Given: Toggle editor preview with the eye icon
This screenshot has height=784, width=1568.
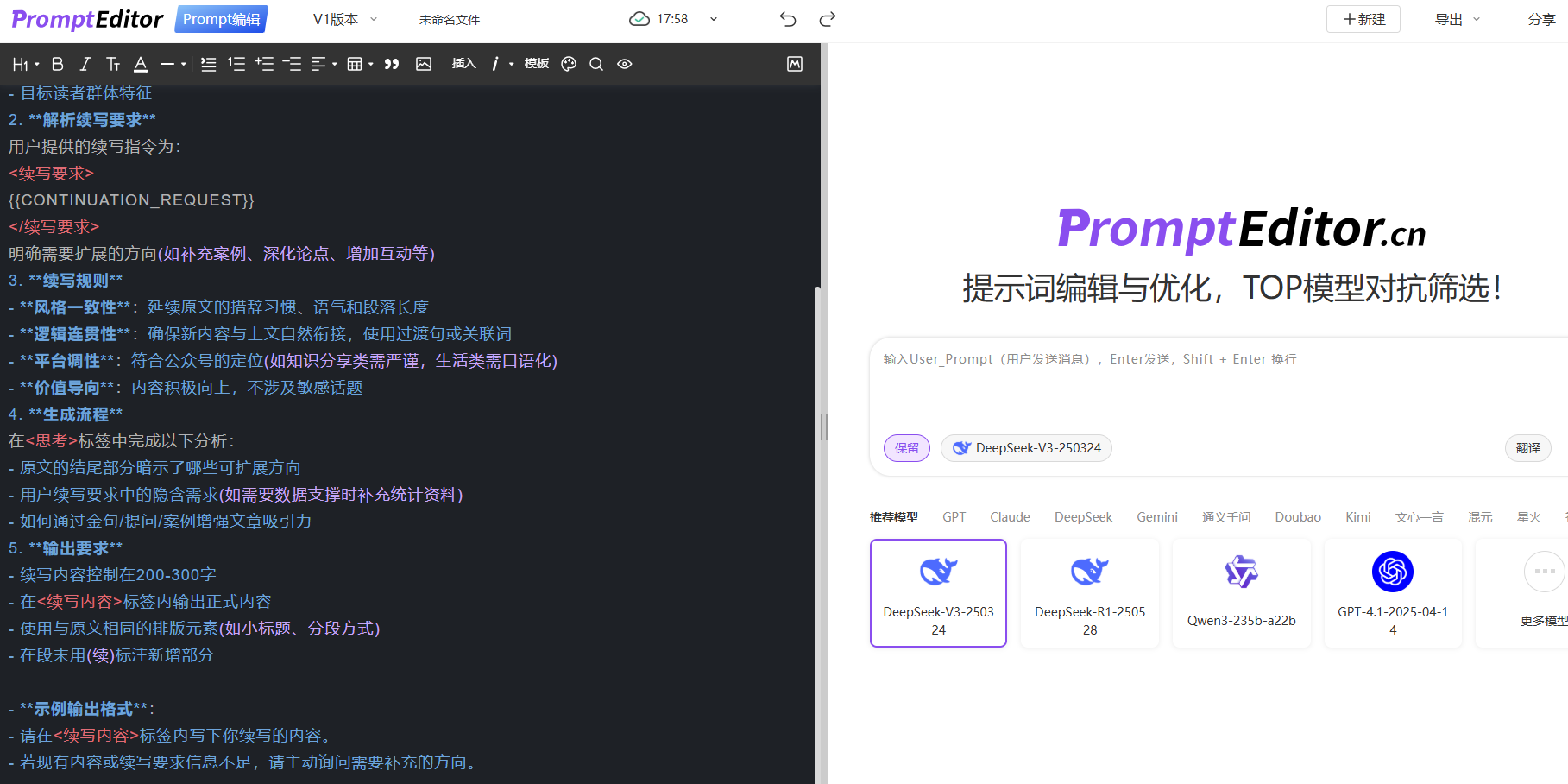Looking at the screenshot, I should pyautogui.click(x=624, y=63).
